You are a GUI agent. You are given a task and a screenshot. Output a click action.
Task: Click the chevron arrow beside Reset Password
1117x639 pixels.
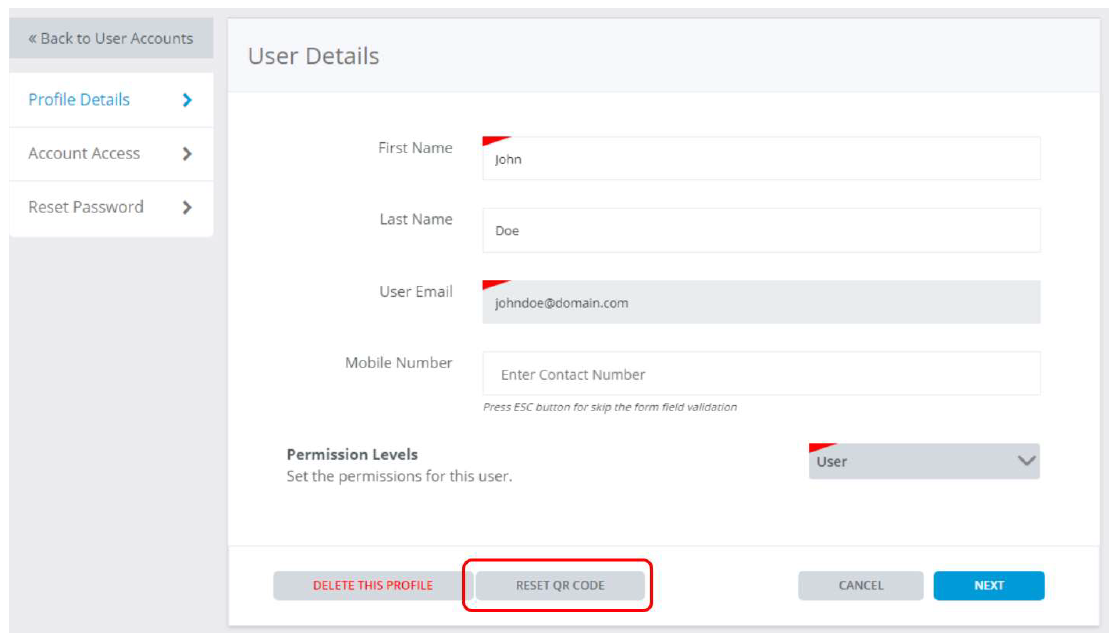click(187, 208)
